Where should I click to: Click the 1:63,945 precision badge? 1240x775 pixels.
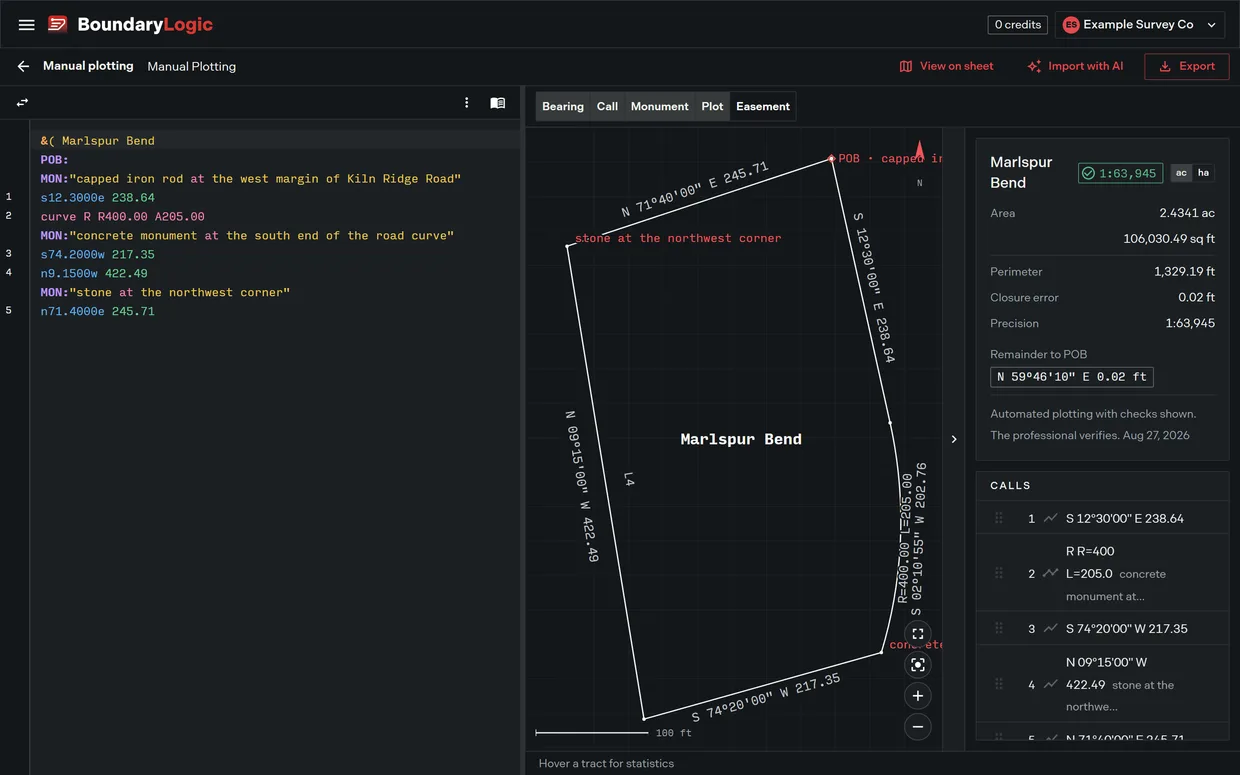1121,173
